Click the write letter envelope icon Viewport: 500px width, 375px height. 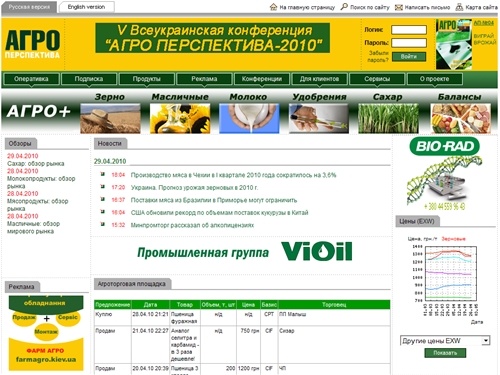(399, 7)
